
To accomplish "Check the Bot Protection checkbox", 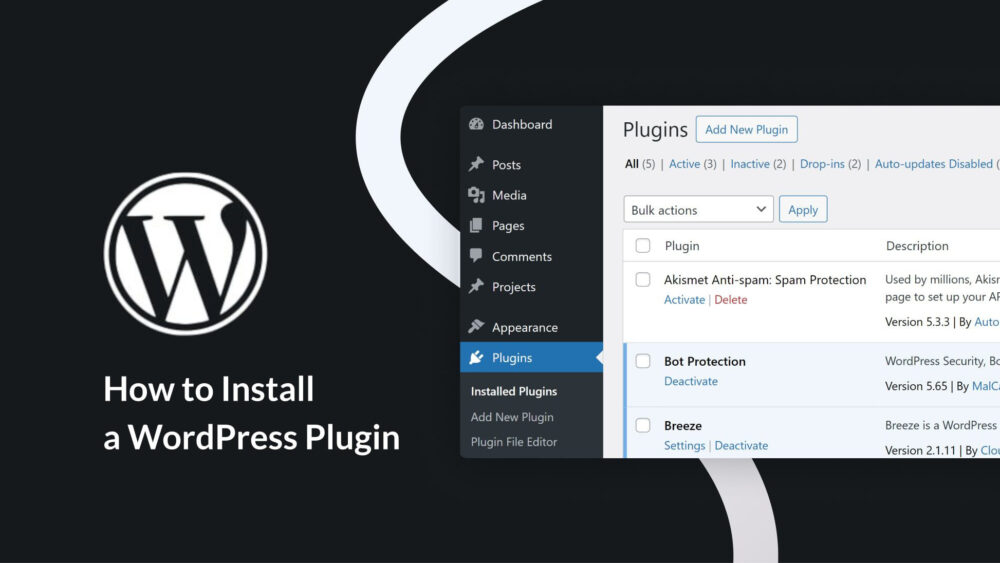I will pos(643,361).
